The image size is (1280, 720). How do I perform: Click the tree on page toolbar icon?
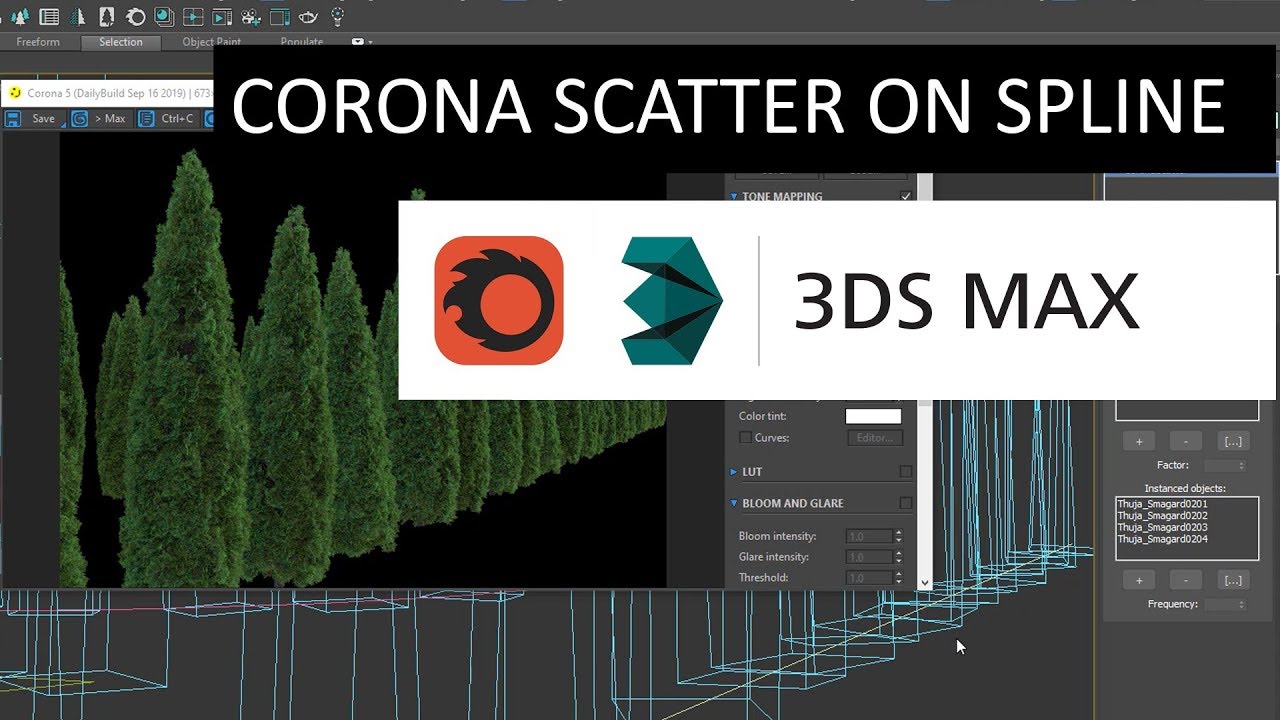(106, 16)
